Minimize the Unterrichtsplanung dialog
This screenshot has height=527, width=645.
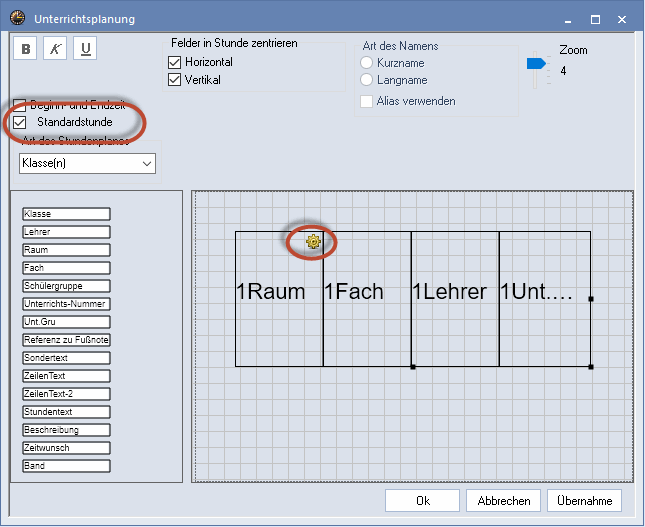[x=568, y=19]
